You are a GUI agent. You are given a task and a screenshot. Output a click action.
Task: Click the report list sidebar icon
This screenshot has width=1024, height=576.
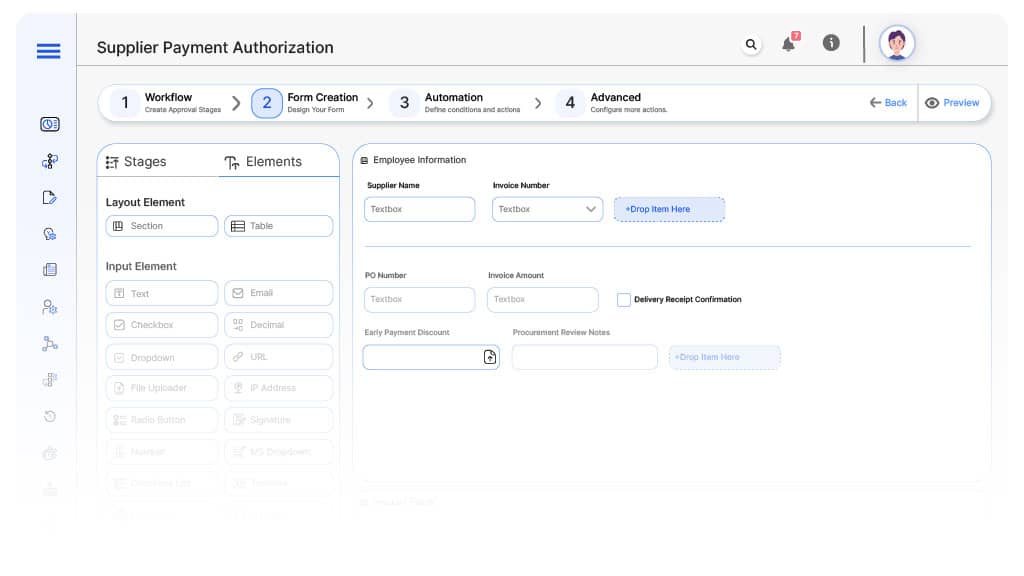coord(50,270)
